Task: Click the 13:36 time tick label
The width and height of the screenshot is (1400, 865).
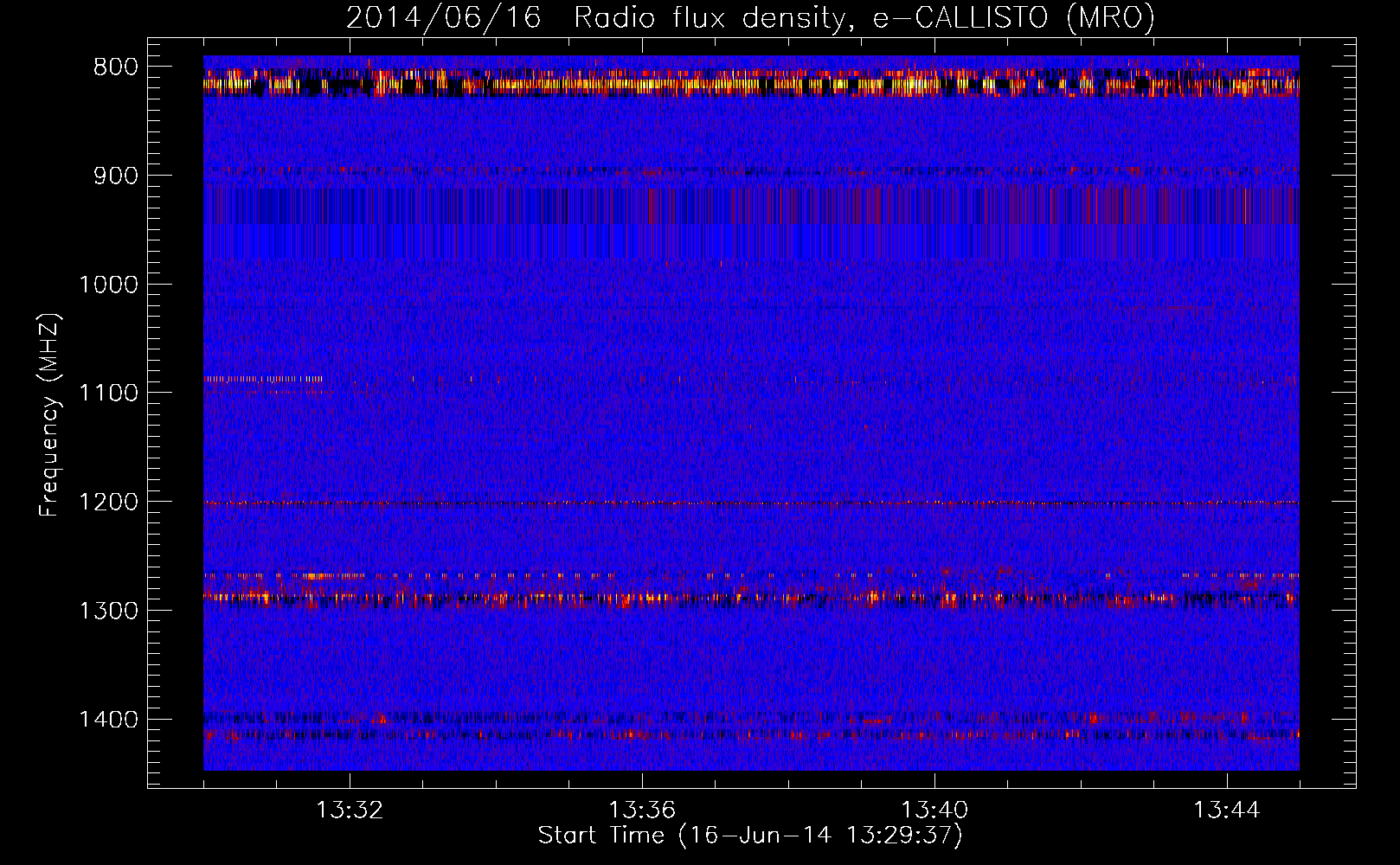Action: 642,811
